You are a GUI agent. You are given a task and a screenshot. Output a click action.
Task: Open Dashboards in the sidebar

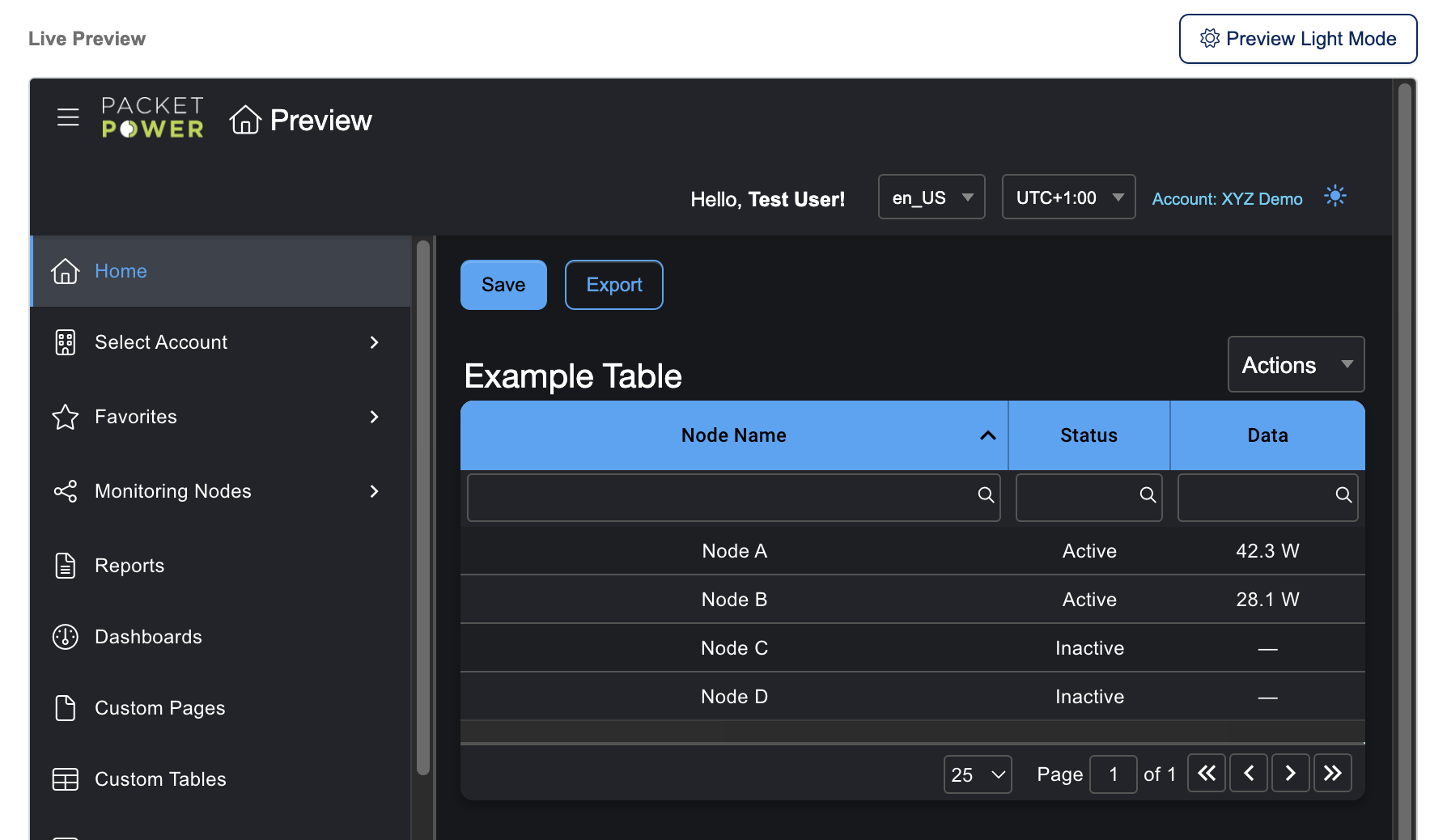pos(221,637)
